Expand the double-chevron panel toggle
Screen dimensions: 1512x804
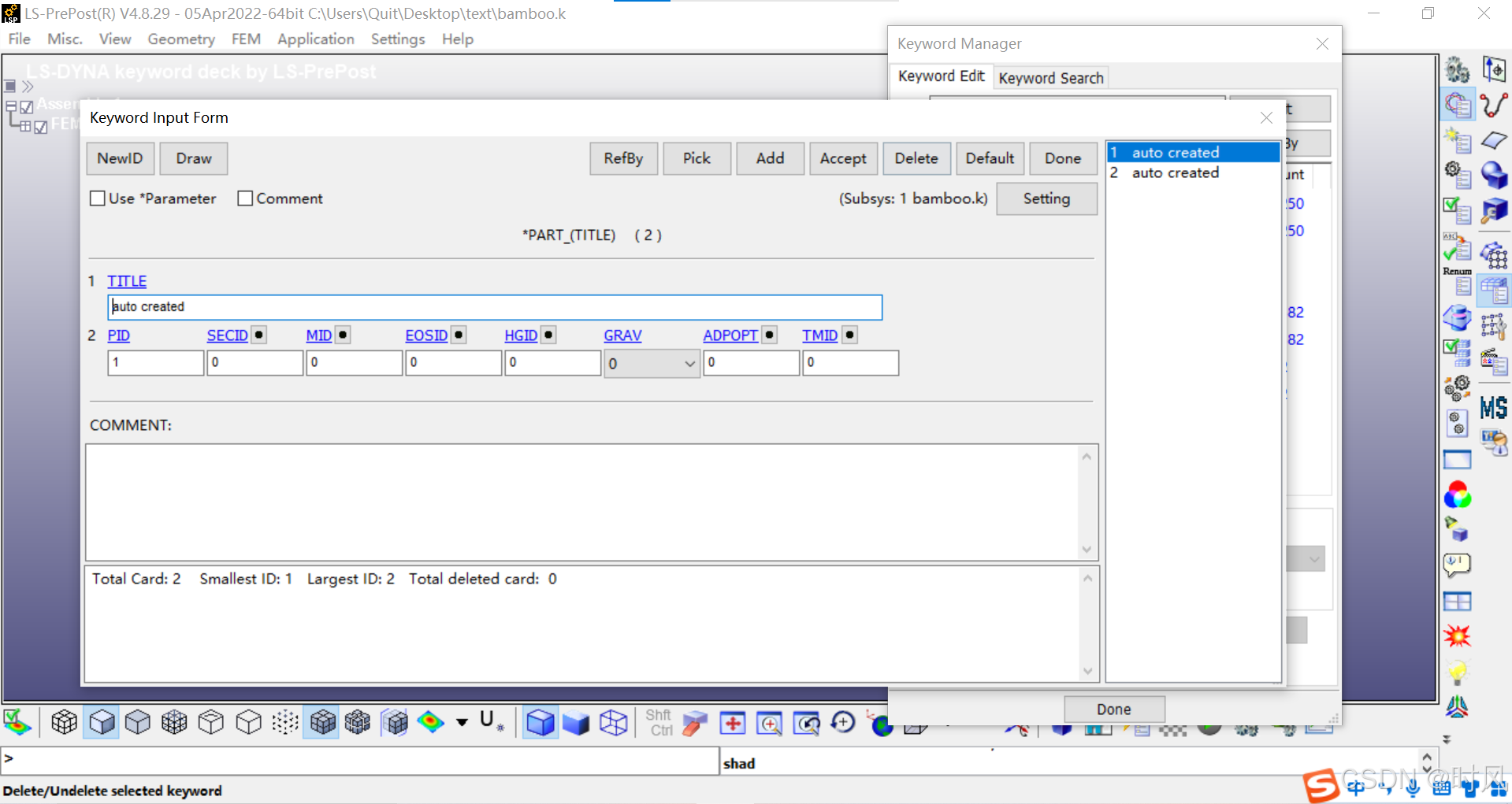click(28, 87)
